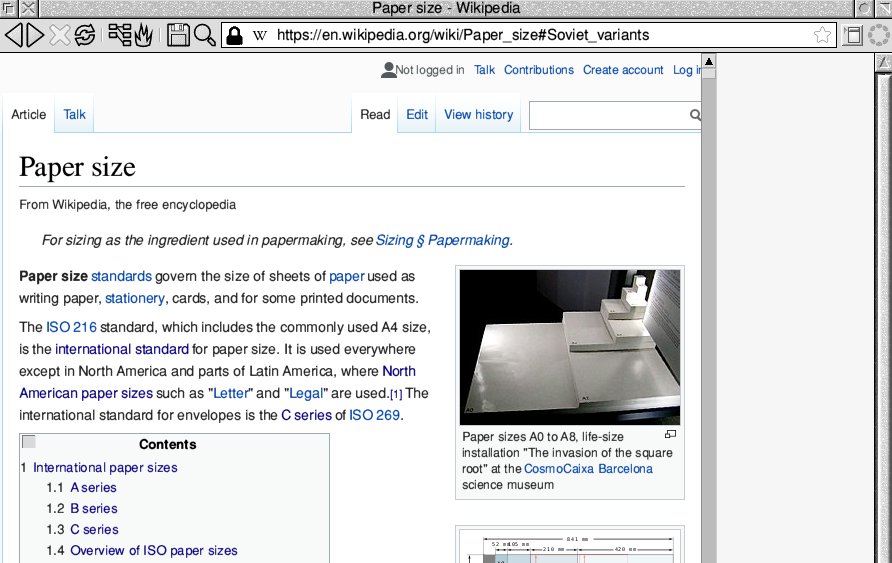Open the standards link
This screenshot has width=892, height=563.
point(121,276)
